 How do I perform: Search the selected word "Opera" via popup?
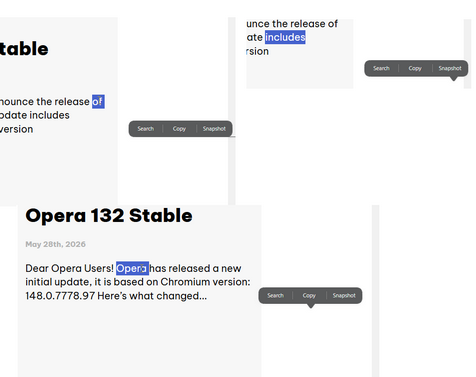tap(275, 296)
